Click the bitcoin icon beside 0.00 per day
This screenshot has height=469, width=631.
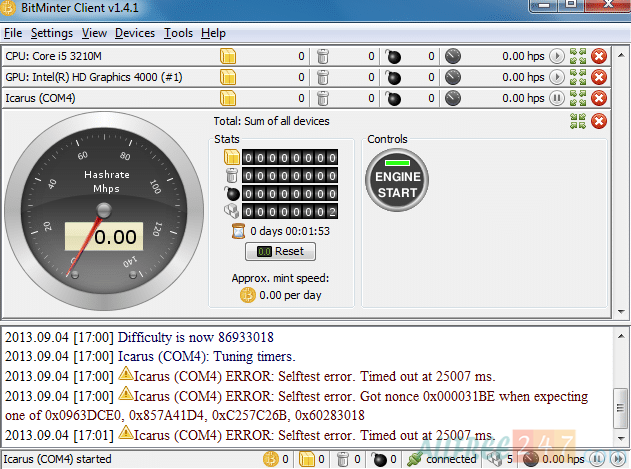coord(247,295)
